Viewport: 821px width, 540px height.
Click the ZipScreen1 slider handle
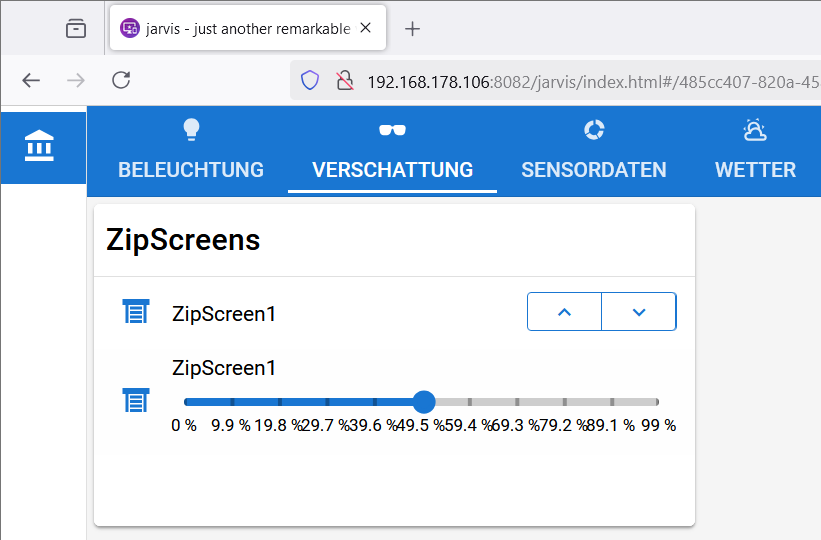pos(424,402)
